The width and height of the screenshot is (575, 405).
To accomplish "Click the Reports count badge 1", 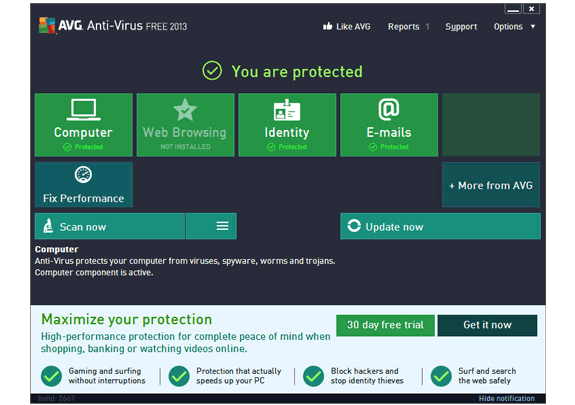I will 427,26.
